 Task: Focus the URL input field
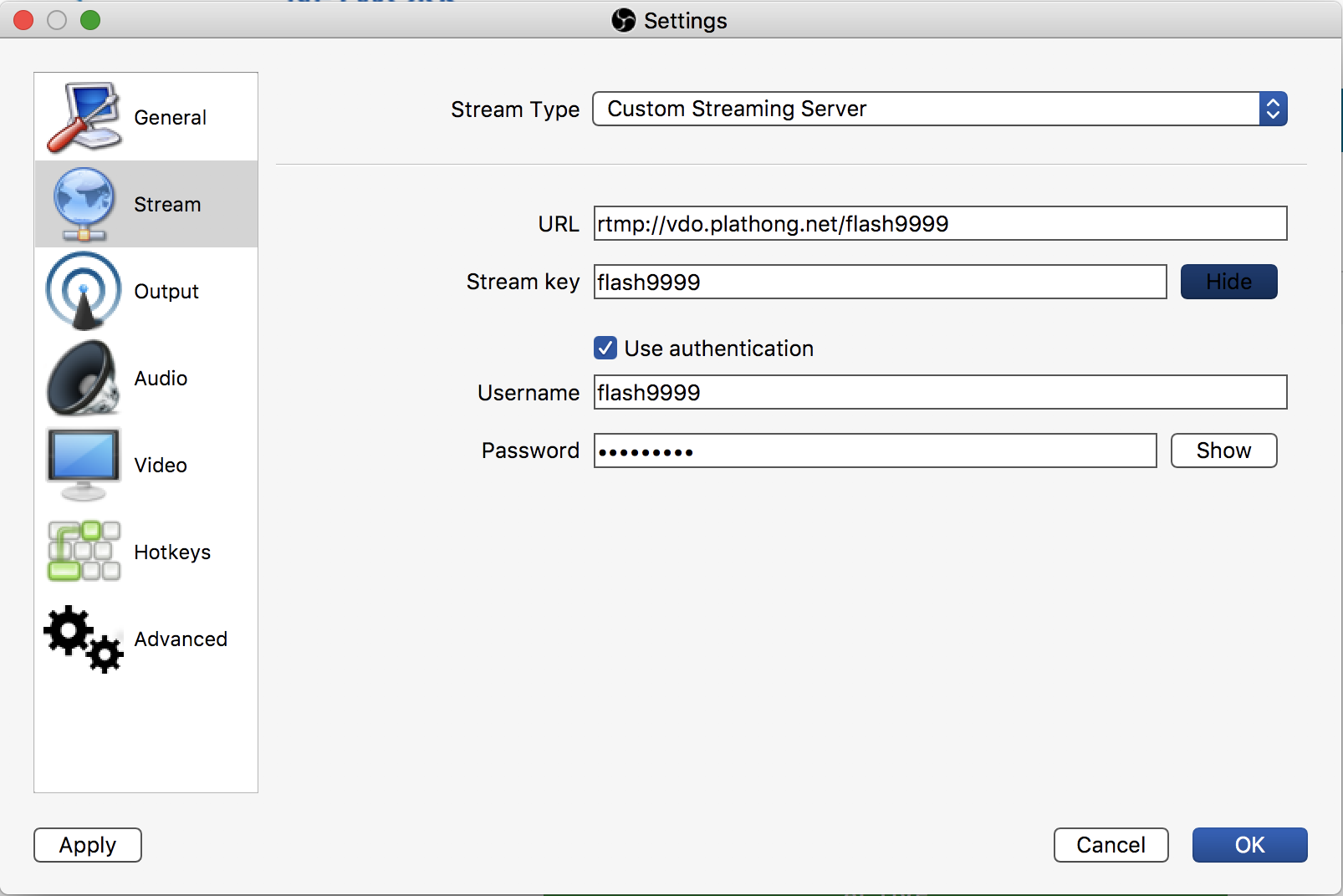pyautogui.click(x=940, y=223)
